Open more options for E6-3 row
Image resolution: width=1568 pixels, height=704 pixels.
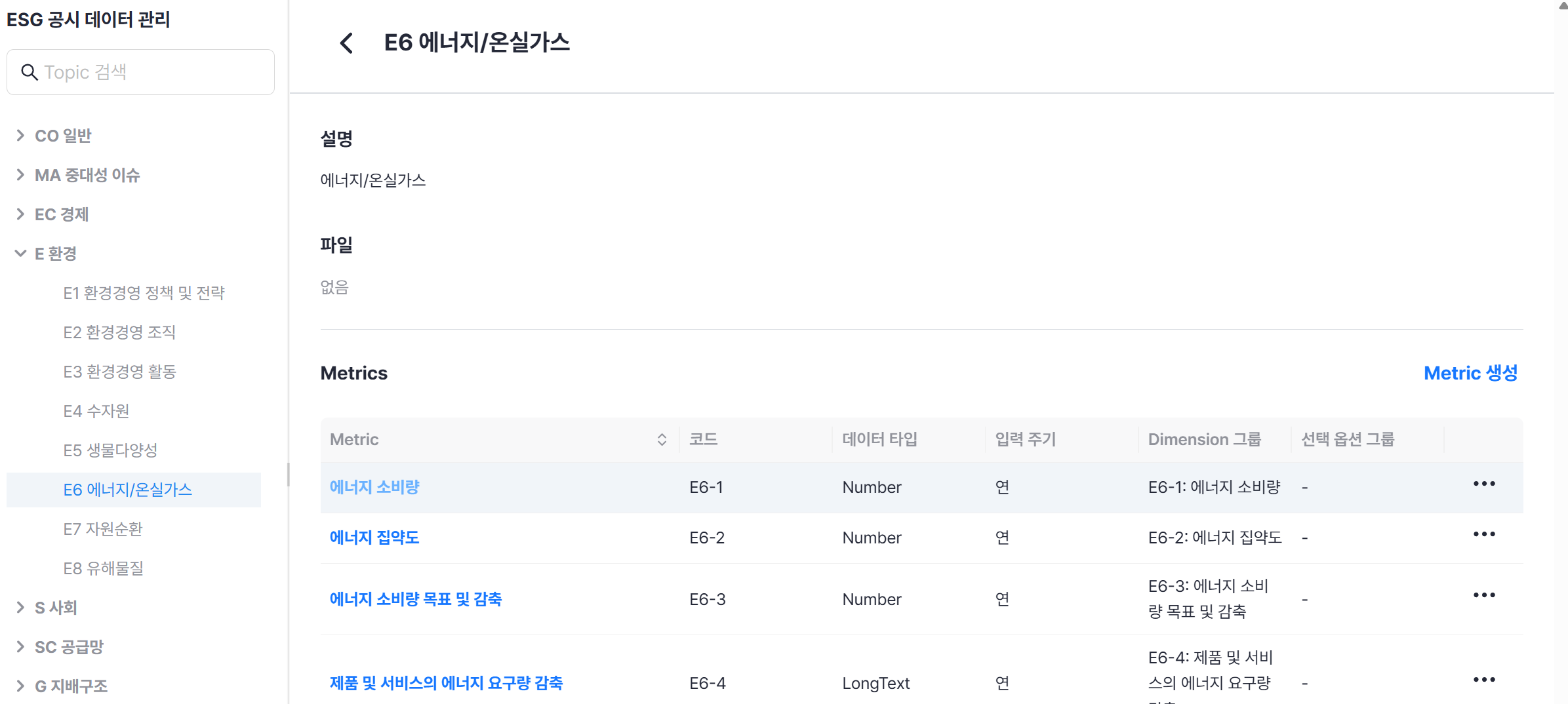point(1483,595)
